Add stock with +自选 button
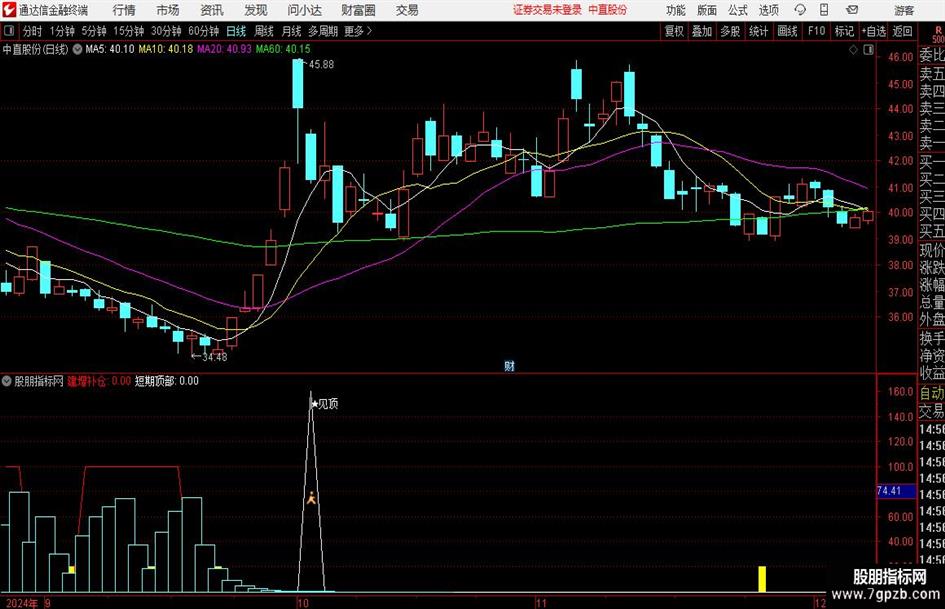Image resolution: width=945 pixels, height=609 pixels. pos(874,31)
